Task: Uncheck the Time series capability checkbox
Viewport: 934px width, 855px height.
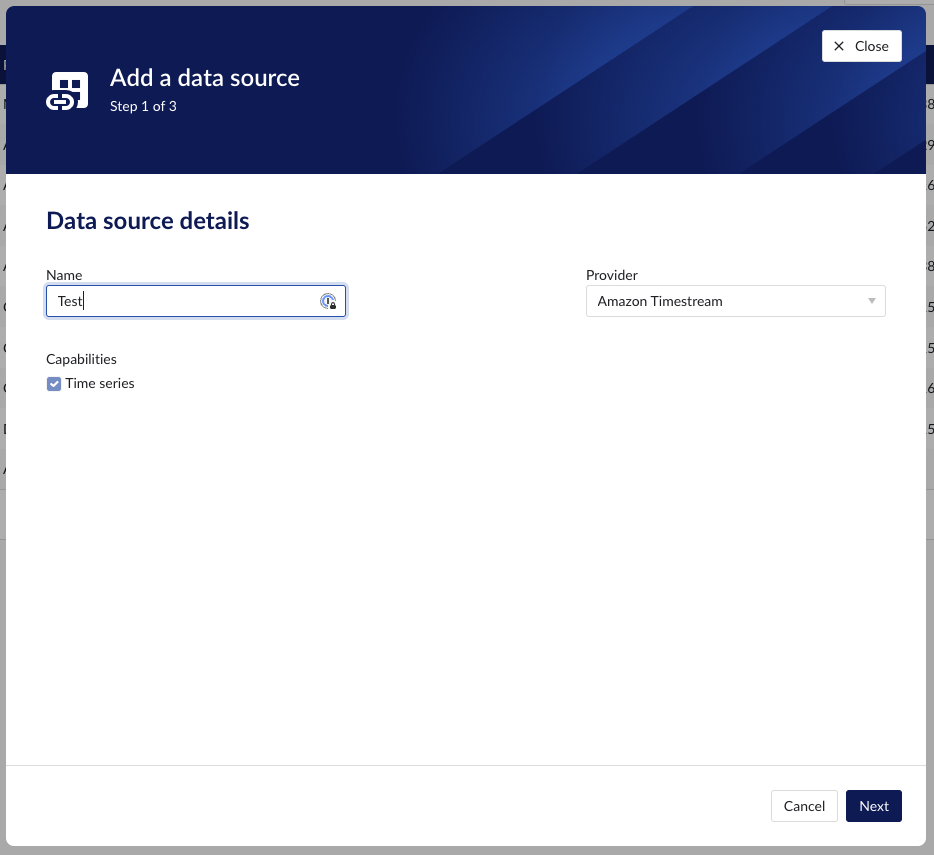Action: tap(54, 384)
